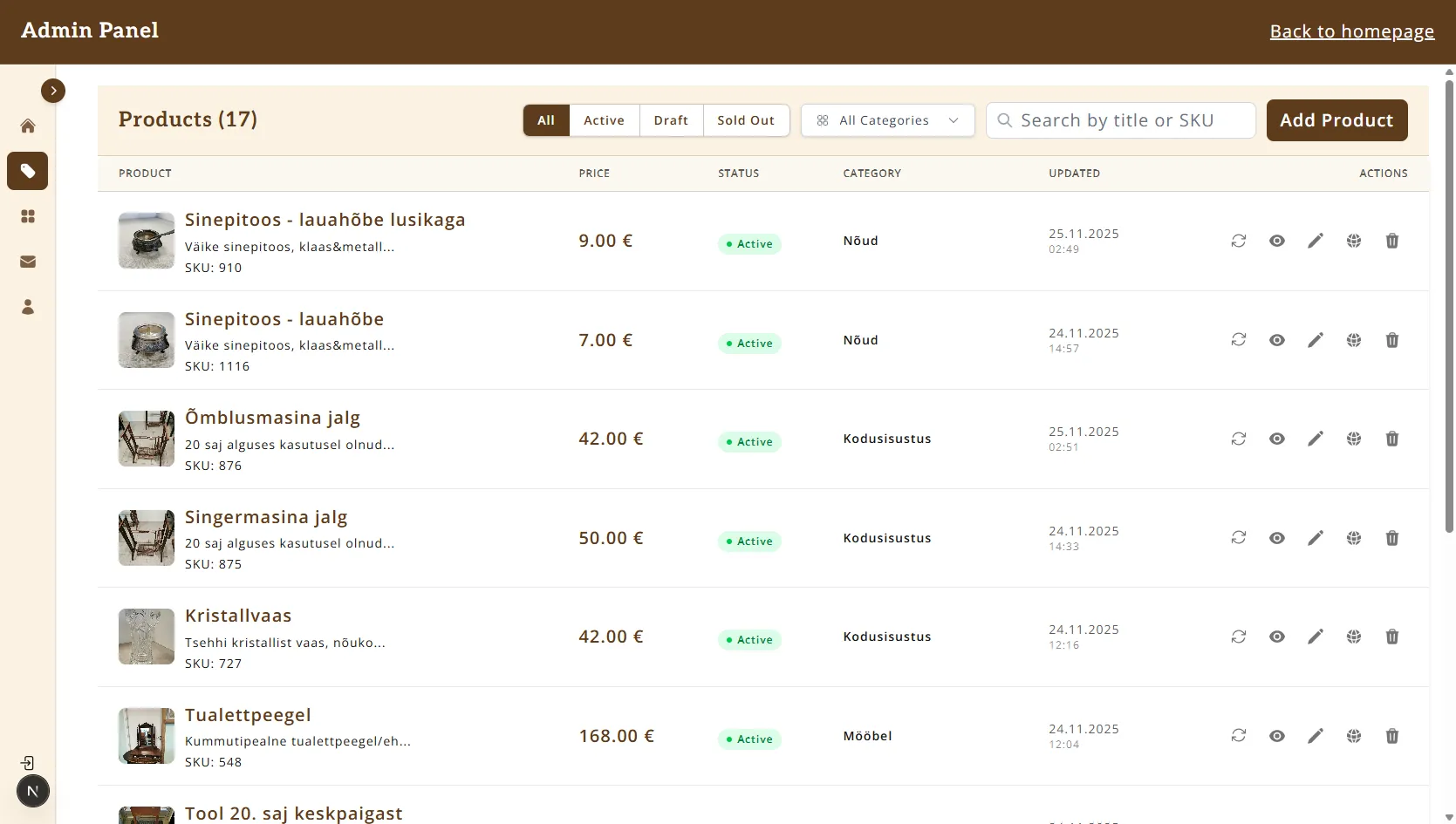Toggle eye preview on Kodusisustus item Kristallvaas
This screenshot has height=824, width=1456.
[x=1277, y=637]
